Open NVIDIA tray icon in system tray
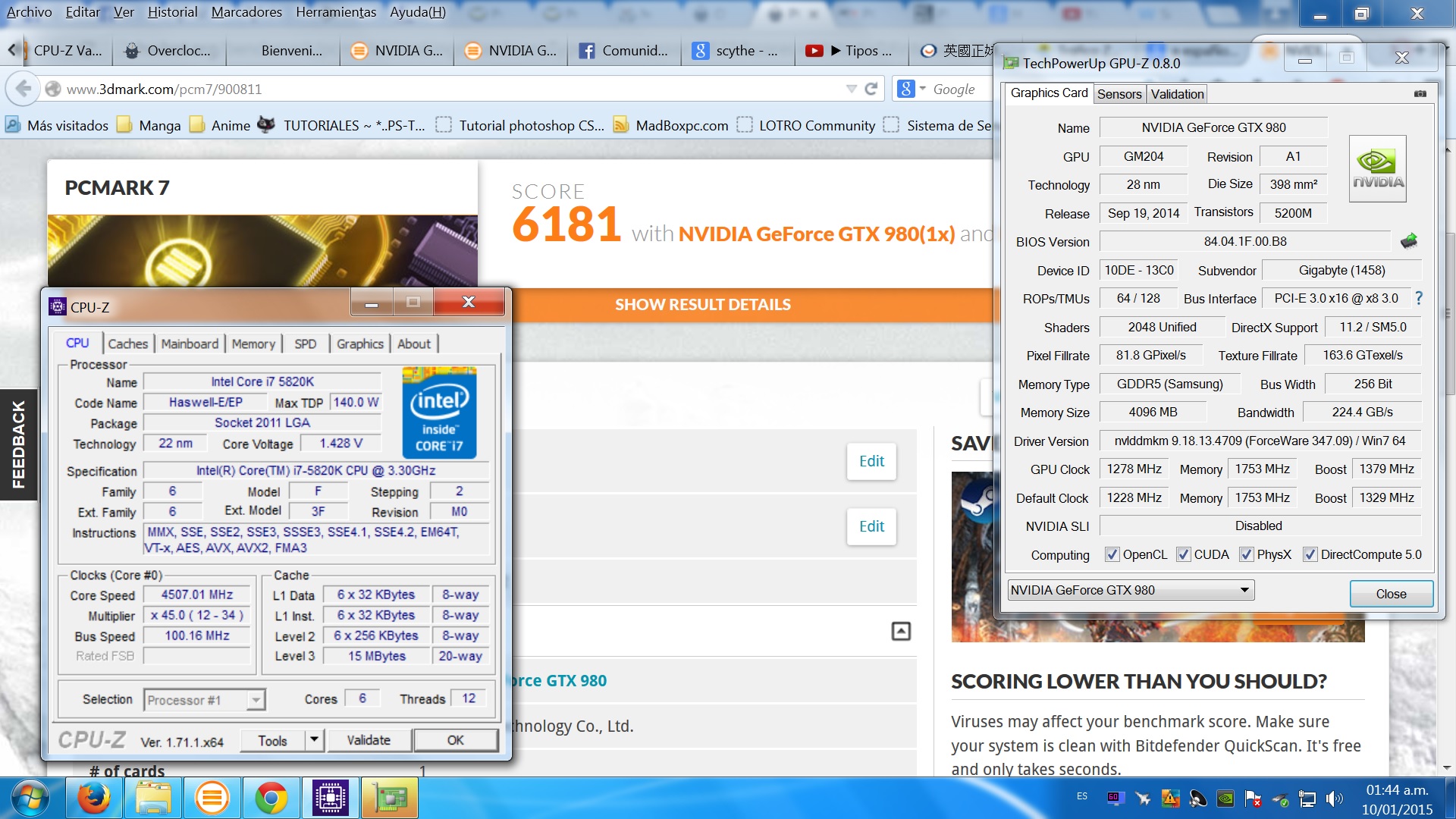The width and height of the screenshot is (1456, 819). pyautogui.click(x=1225, y=798)
